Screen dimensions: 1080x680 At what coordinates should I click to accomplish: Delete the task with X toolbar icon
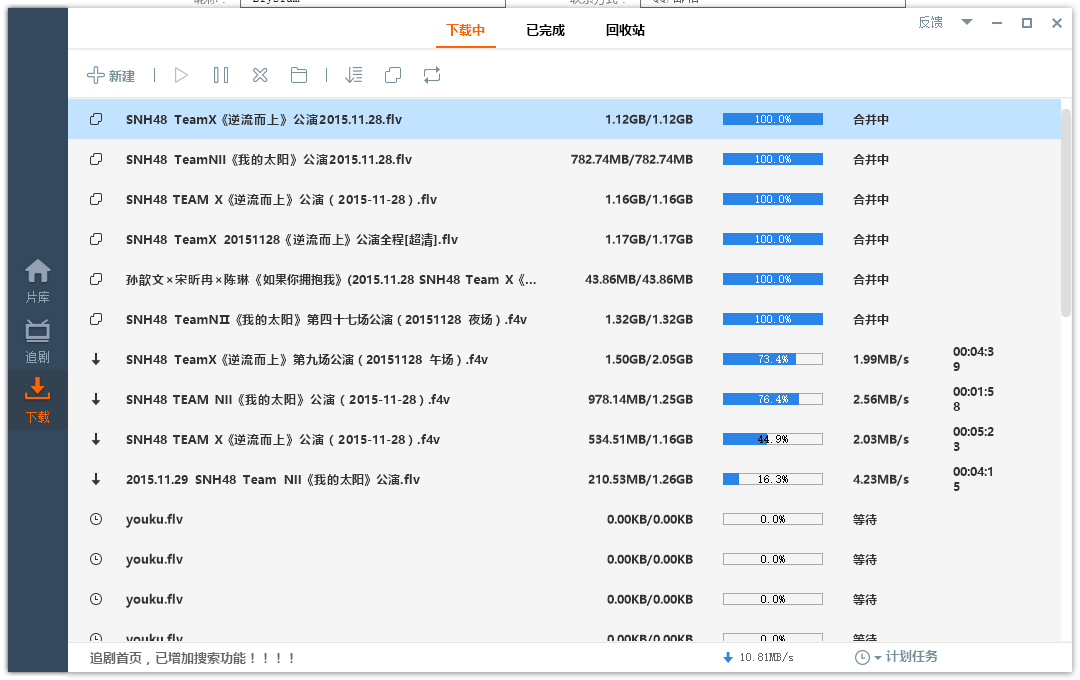pos(260,75)
